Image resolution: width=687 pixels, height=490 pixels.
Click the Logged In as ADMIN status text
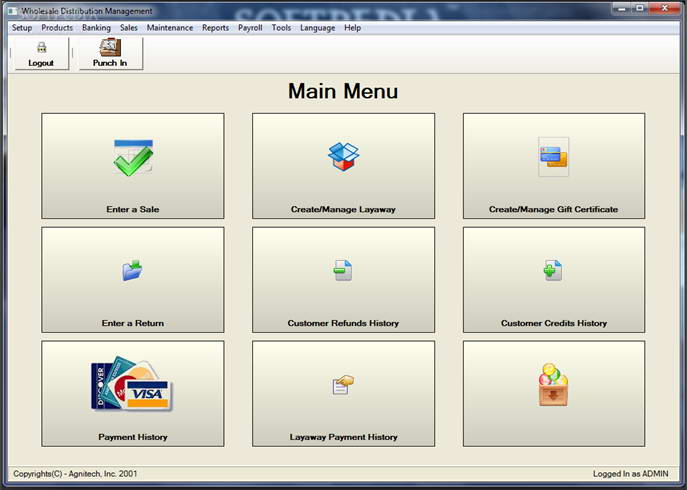point(630,474)
